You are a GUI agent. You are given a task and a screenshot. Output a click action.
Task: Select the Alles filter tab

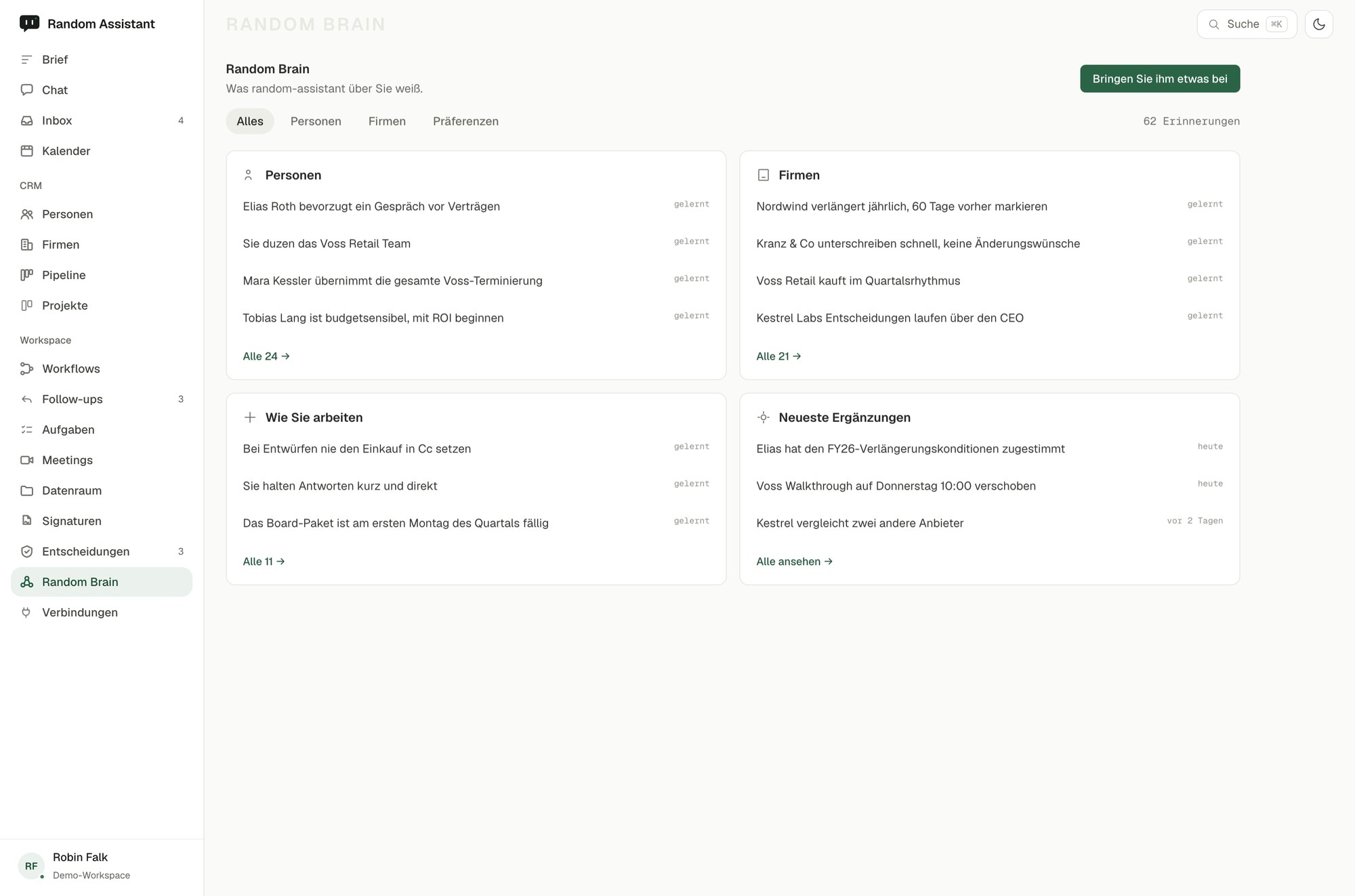pos(249,121)
